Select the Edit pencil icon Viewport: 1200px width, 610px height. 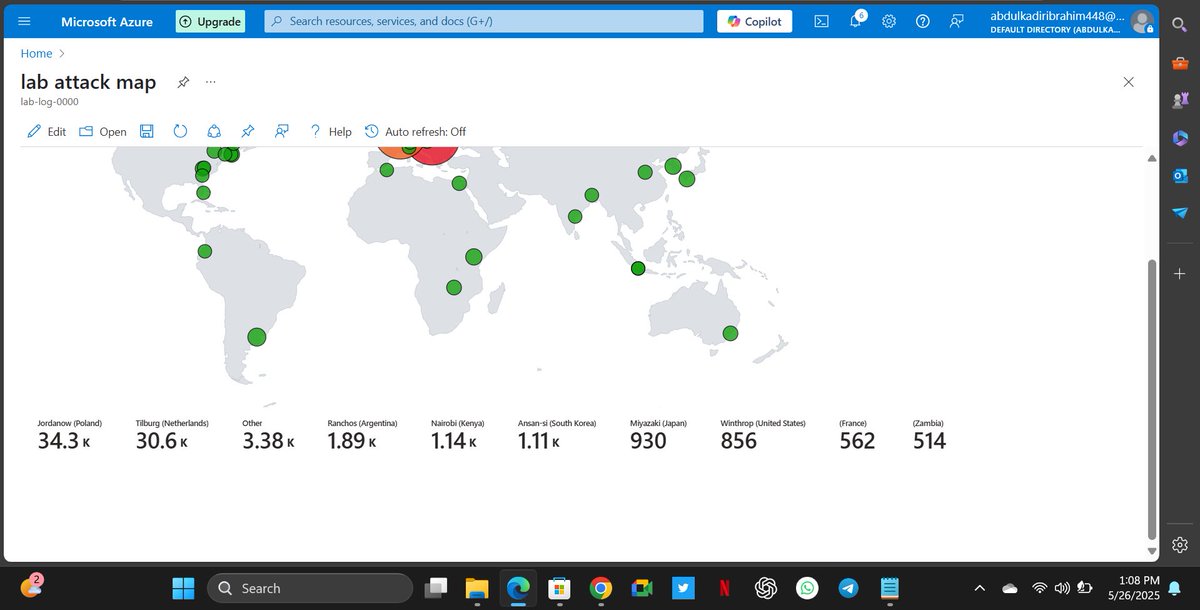tap(35, 131)
